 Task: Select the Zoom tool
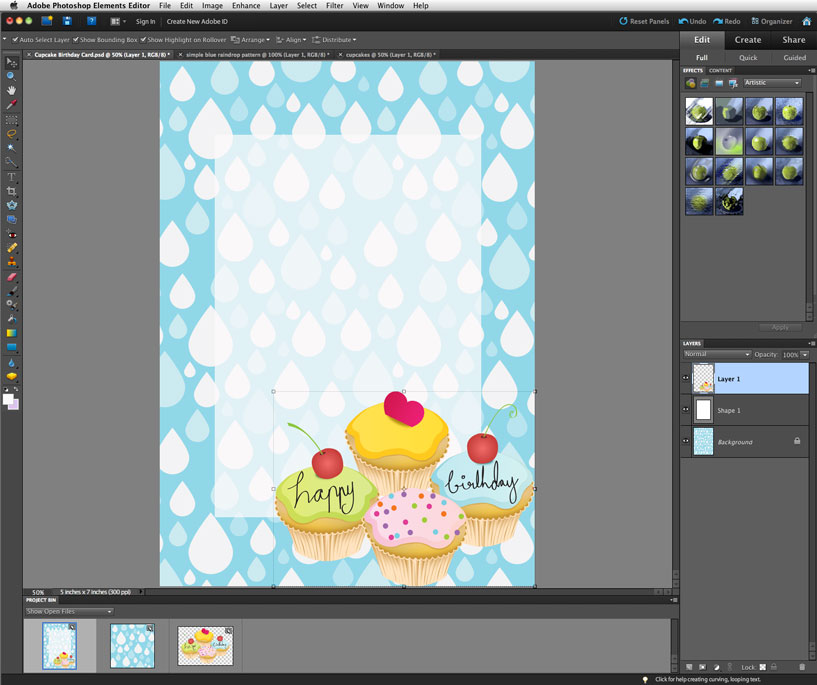pyautogui.click(x=11, y=76)
